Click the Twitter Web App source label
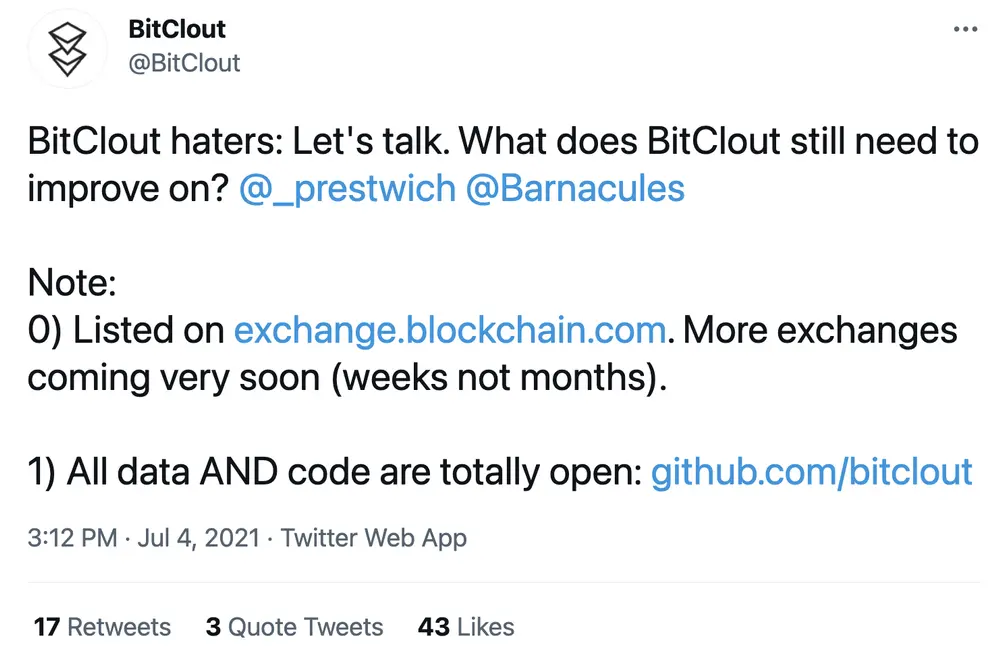 pos(374,538)
